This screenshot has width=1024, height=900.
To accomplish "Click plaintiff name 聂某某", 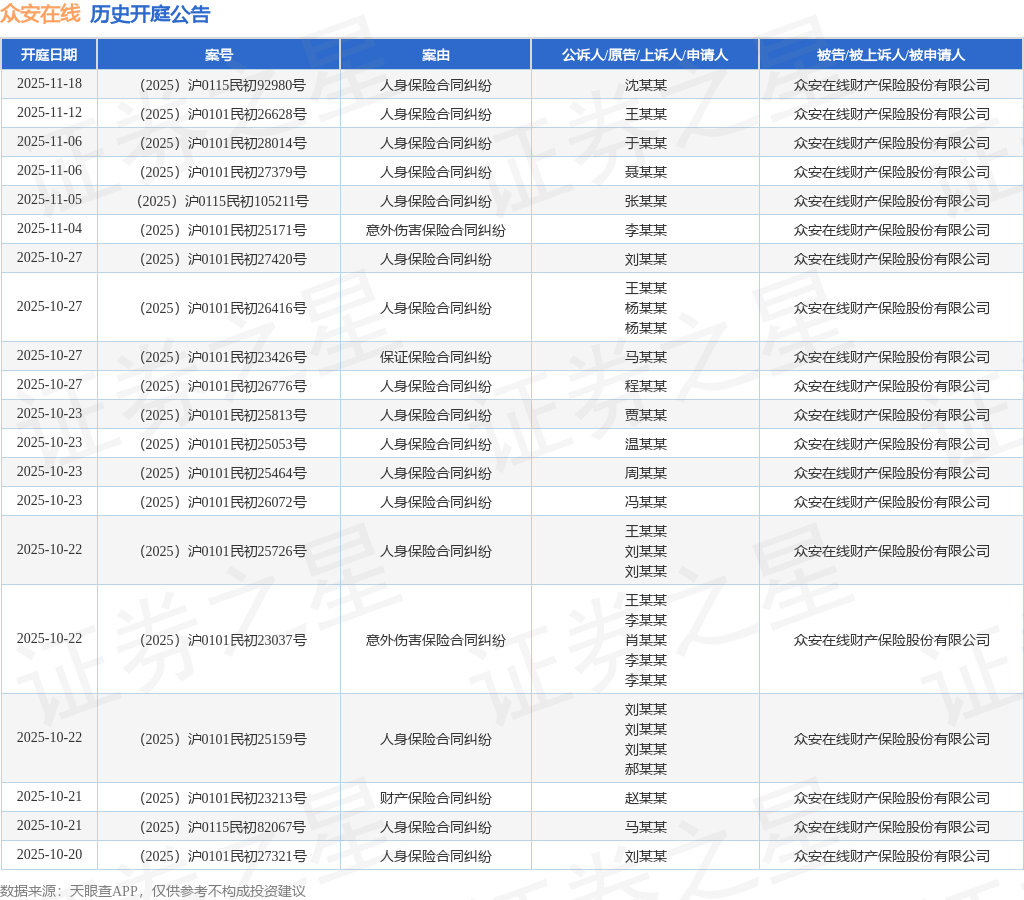I will pyautogui.click(x=645, y=172).
